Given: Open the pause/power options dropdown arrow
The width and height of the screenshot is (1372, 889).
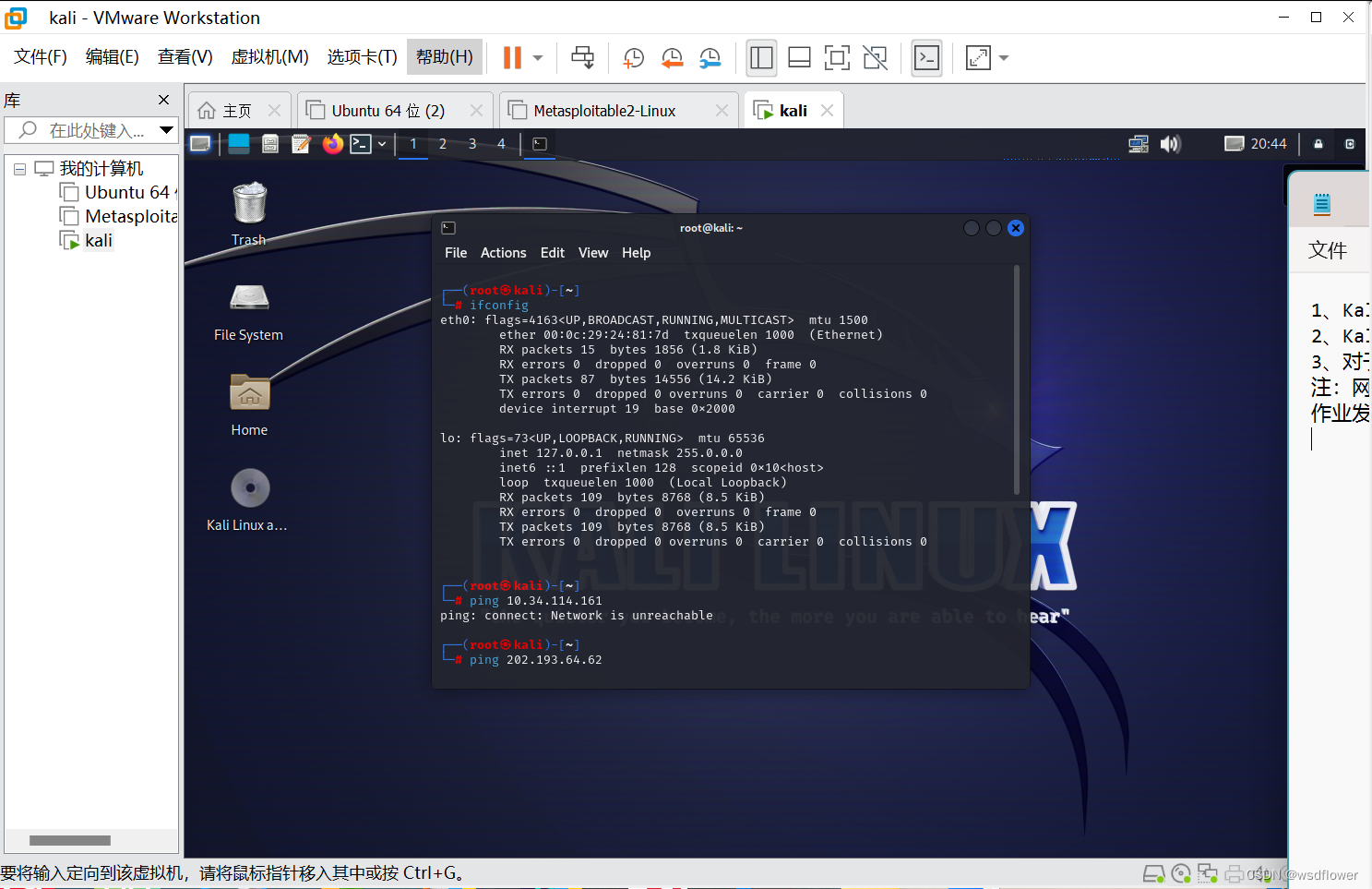Looking at the screenshot, I should pos(538,58).
